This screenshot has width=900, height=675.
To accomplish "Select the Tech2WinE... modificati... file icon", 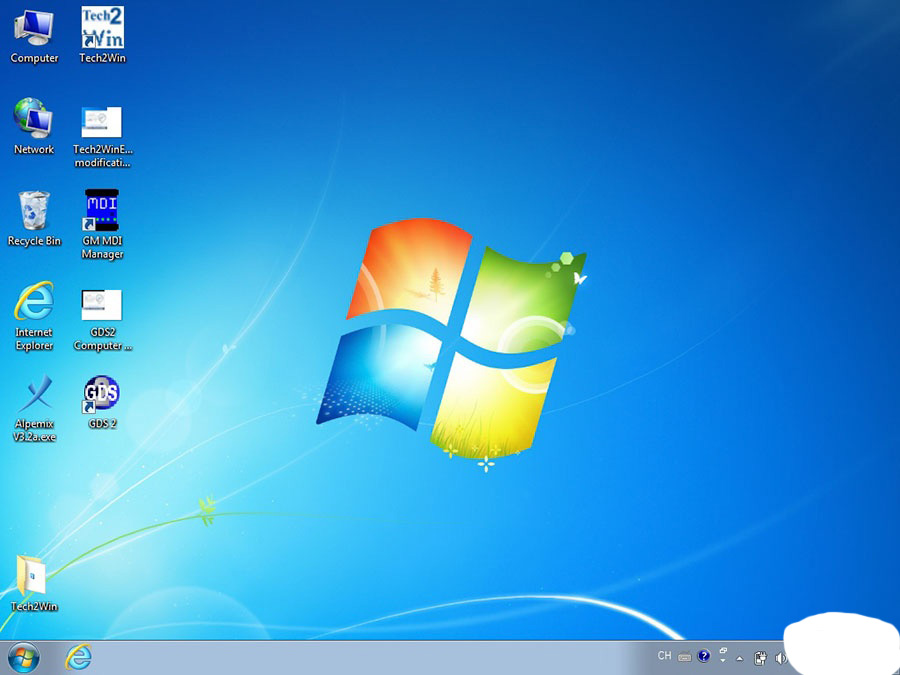I will [x=102, y=137].
